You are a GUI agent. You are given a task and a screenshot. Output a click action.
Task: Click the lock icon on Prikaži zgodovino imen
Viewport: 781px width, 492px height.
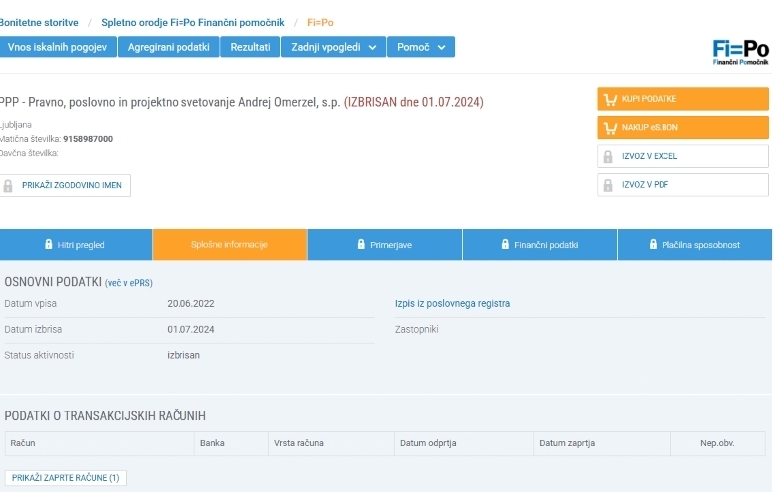click(9, 186)
